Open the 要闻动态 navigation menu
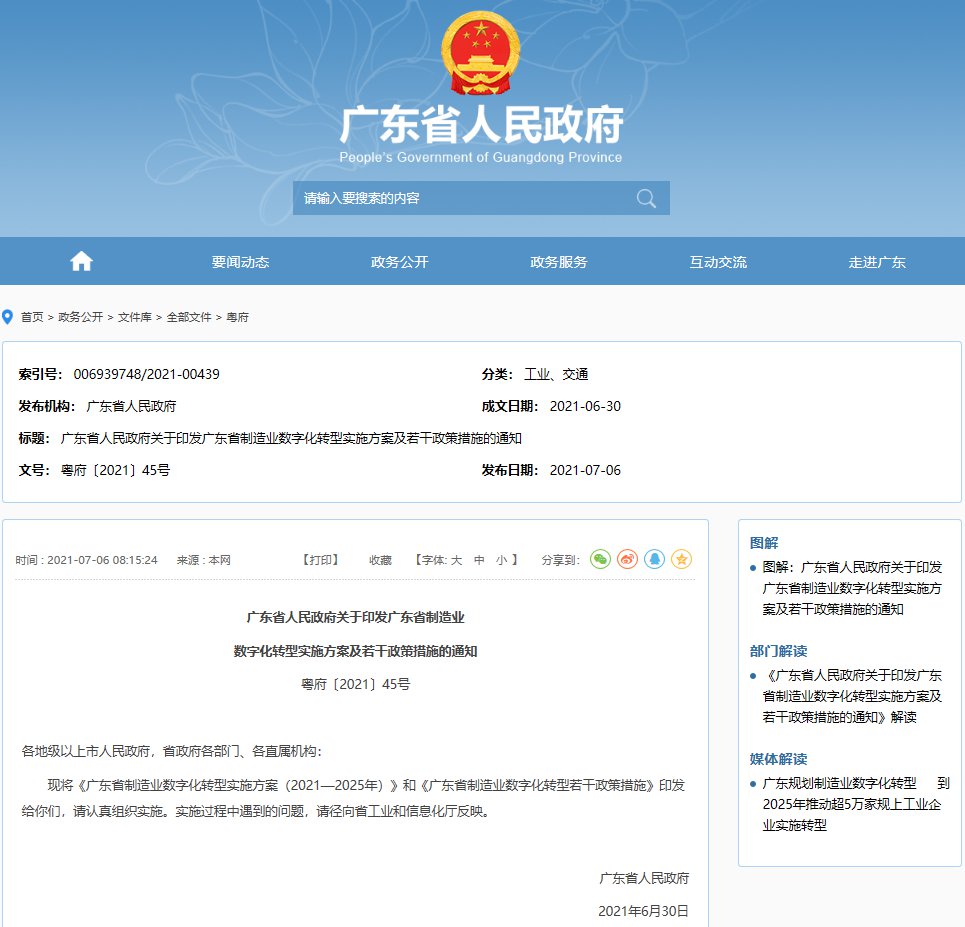This screenshot has height=927, width=965. [240, 262]
